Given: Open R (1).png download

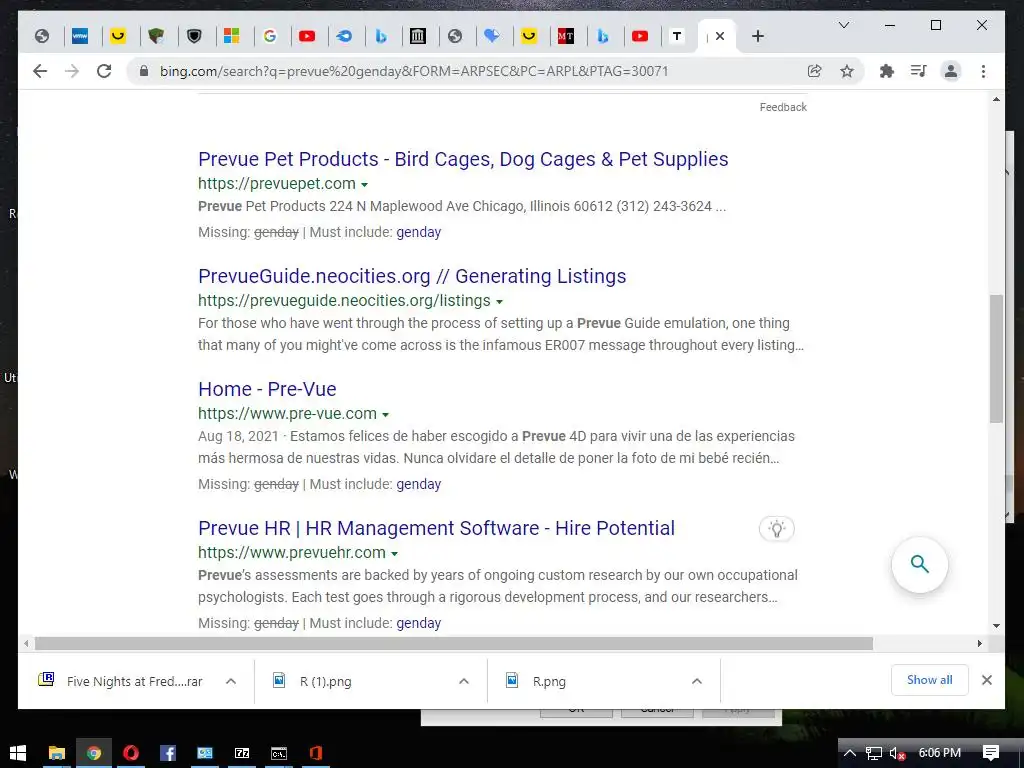Looking at the screenshot, I should click(312, 681).
